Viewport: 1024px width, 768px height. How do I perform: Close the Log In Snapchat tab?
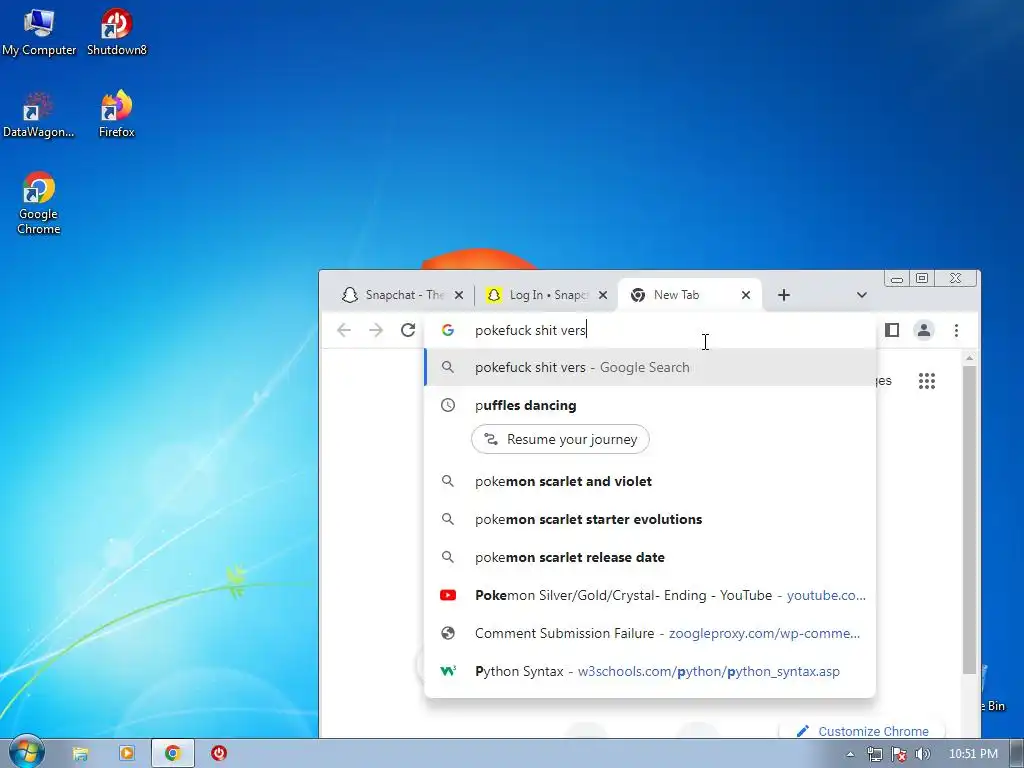coord(603,295)
